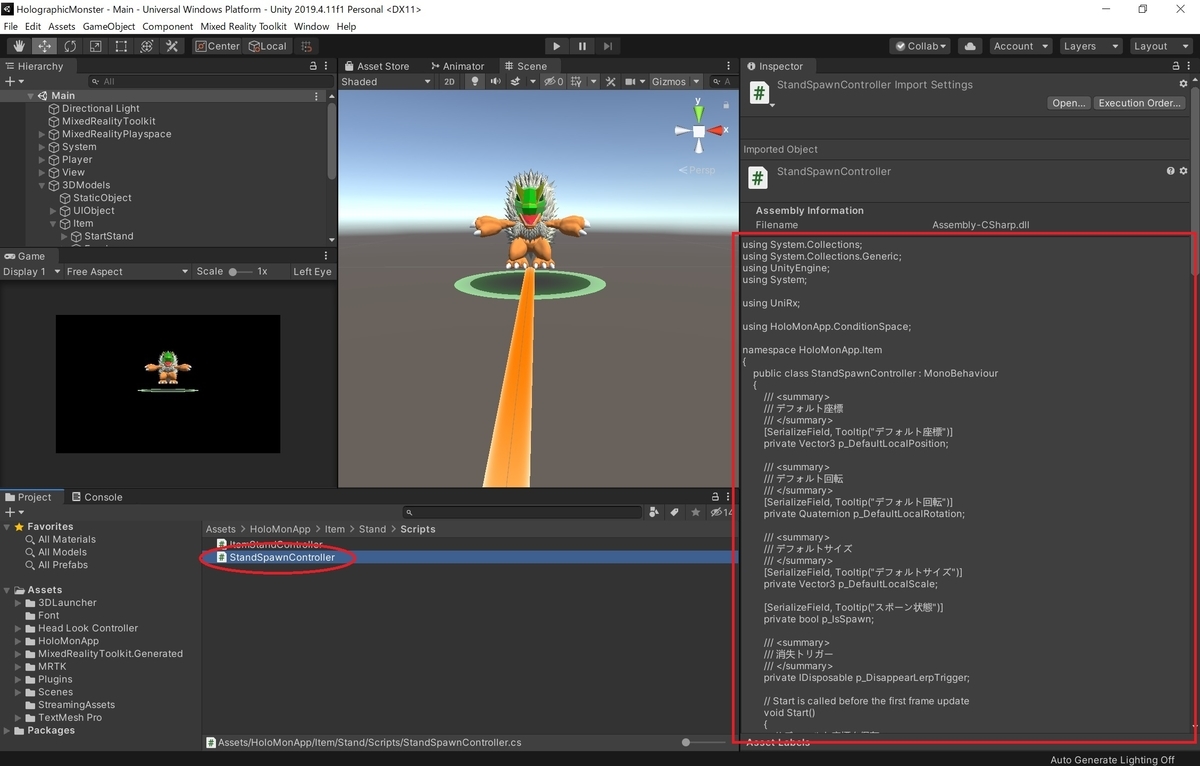1200x766 pixels.
Task: Toggle pivot mode Center button
Action: [217, 46]
